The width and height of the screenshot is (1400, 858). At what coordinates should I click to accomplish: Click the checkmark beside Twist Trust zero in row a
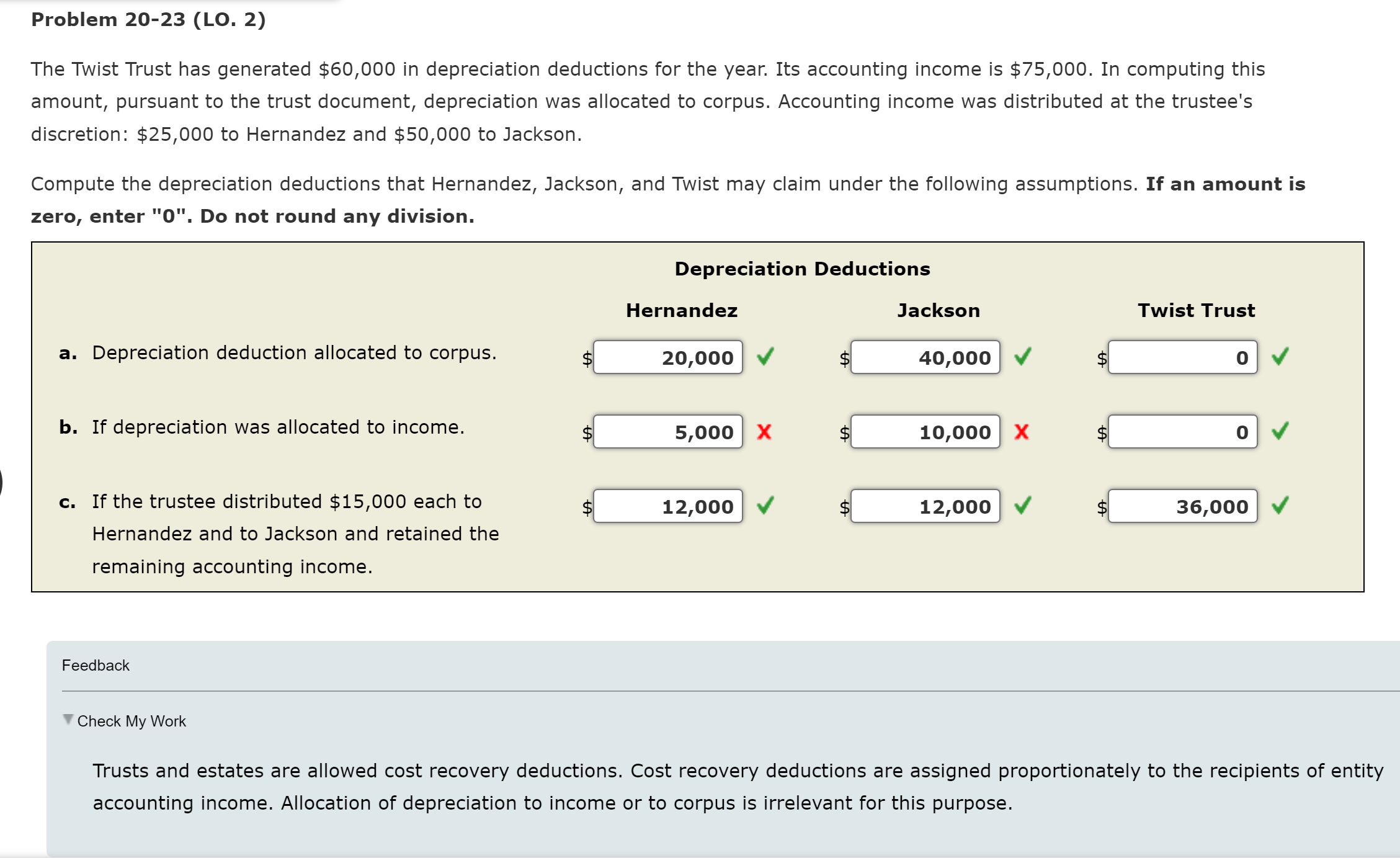1281,357
